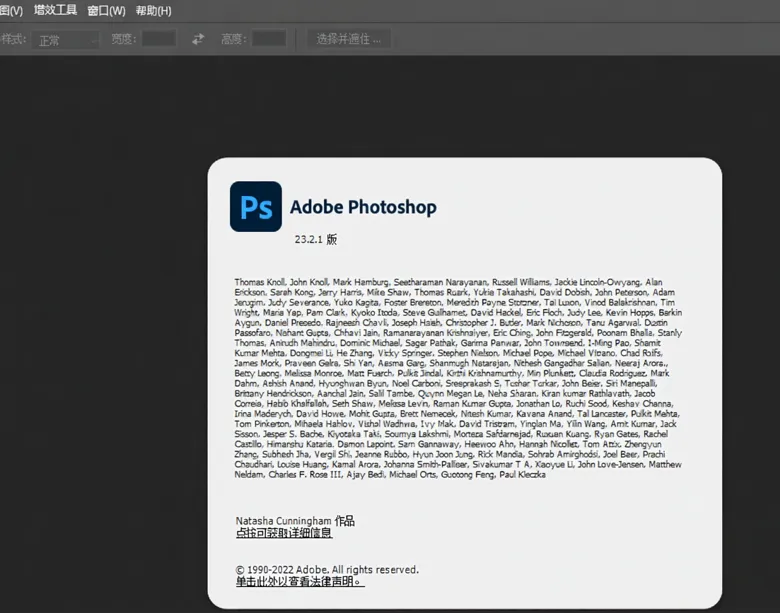
Task: Click the 23.2.1 版 version text
Action: 315,239
